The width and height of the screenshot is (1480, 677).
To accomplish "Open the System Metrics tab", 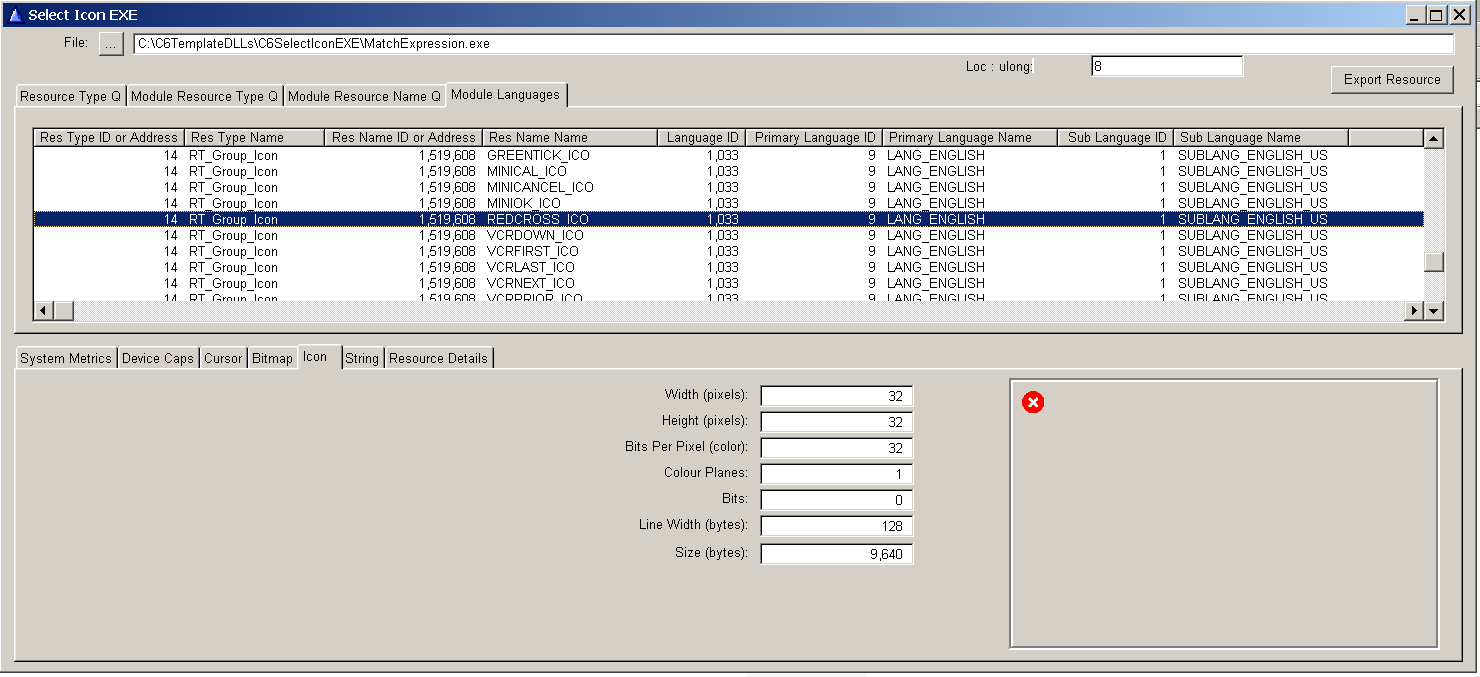I will [66, 358].
